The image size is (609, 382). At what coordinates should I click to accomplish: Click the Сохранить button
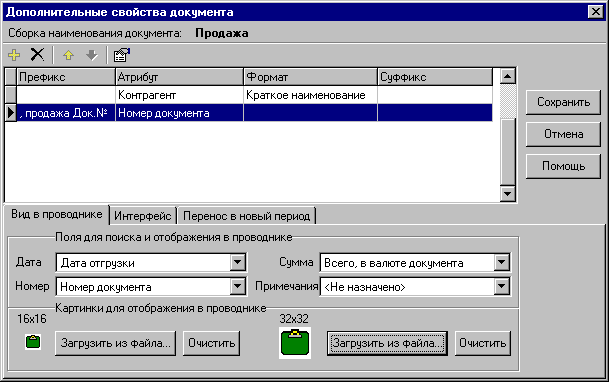pos(563,102)
